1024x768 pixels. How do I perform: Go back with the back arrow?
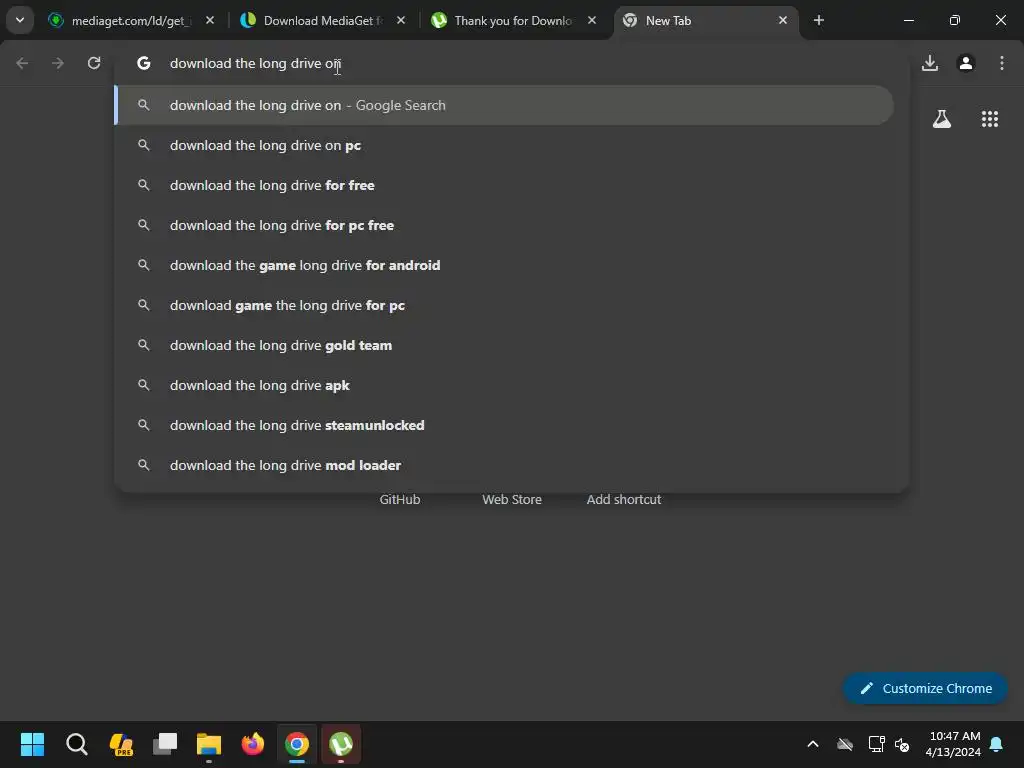(x=22, y=63)
